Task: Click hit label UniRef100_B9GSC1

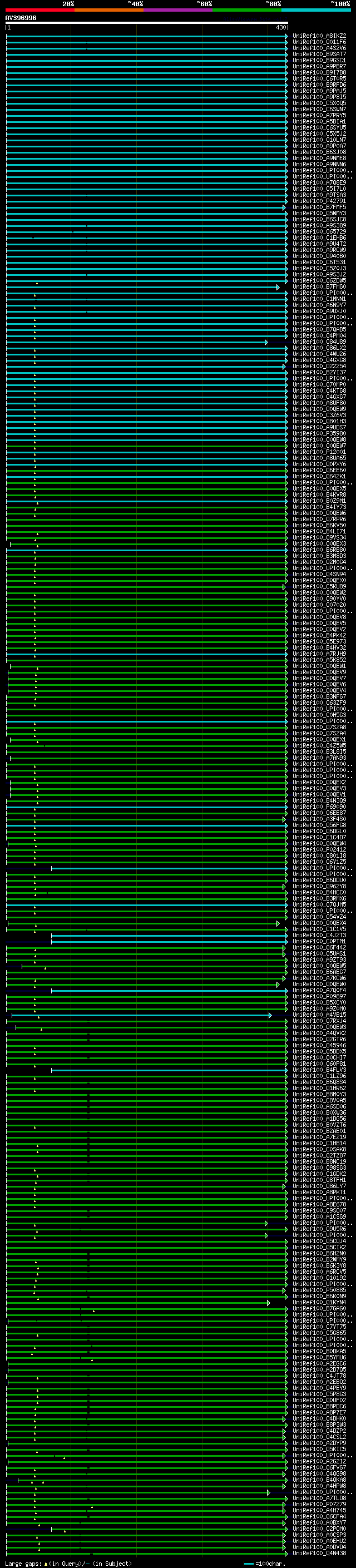Action: [x=319, y=60]
